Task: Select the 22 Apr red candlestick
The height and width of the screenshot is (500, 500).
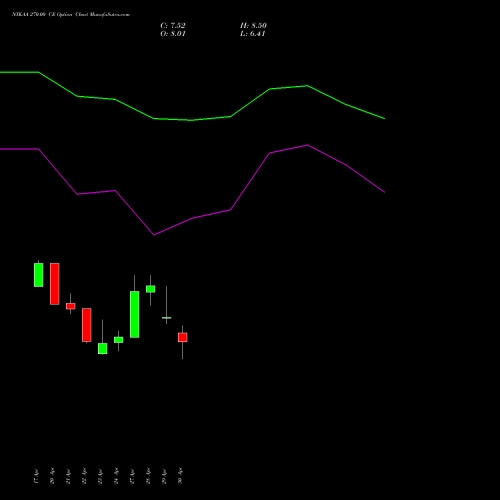Action: (x=87, y=325)
